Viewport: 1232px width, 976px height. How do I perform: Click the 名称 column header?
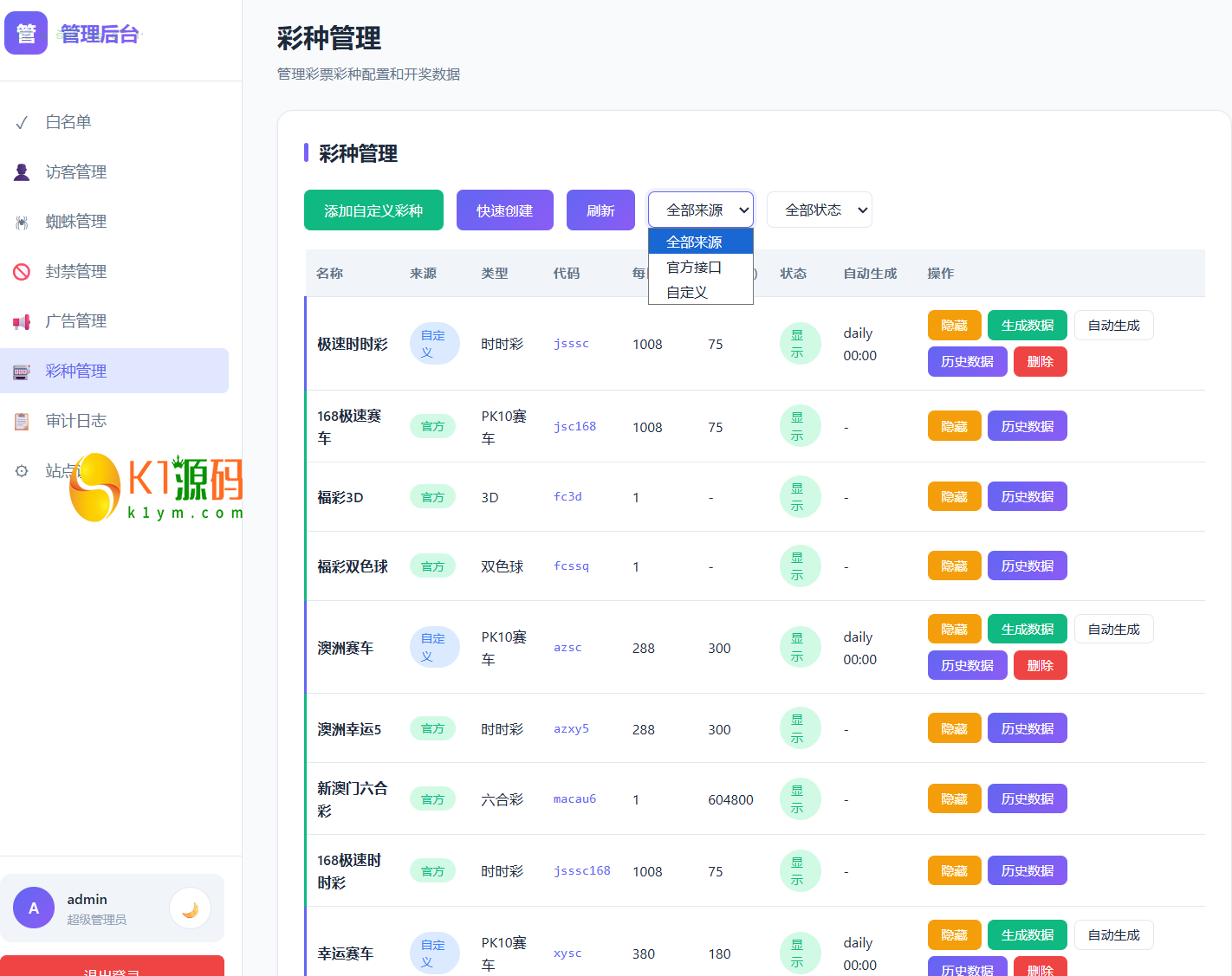point(329,274)
